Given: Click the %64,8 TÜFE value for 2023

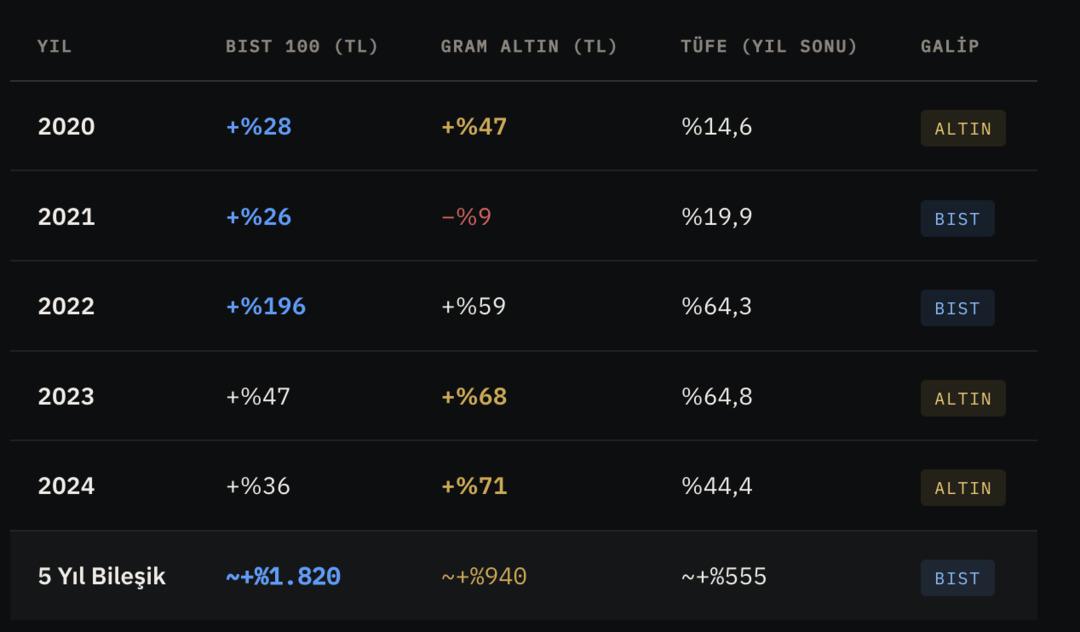Looking at the screenshot, I should tap(717, 396).
